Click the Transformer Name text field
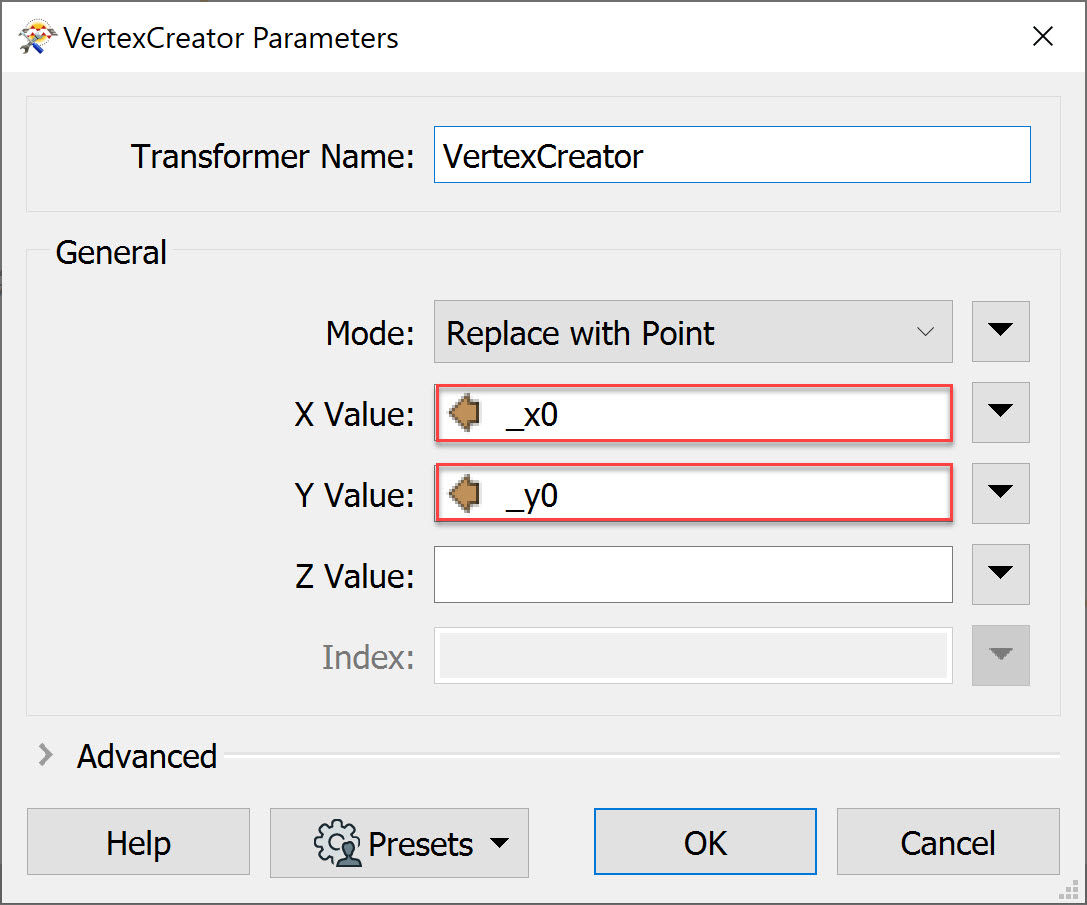The height and width of the screenshot is (905, 1087). (x=732, y=155)
